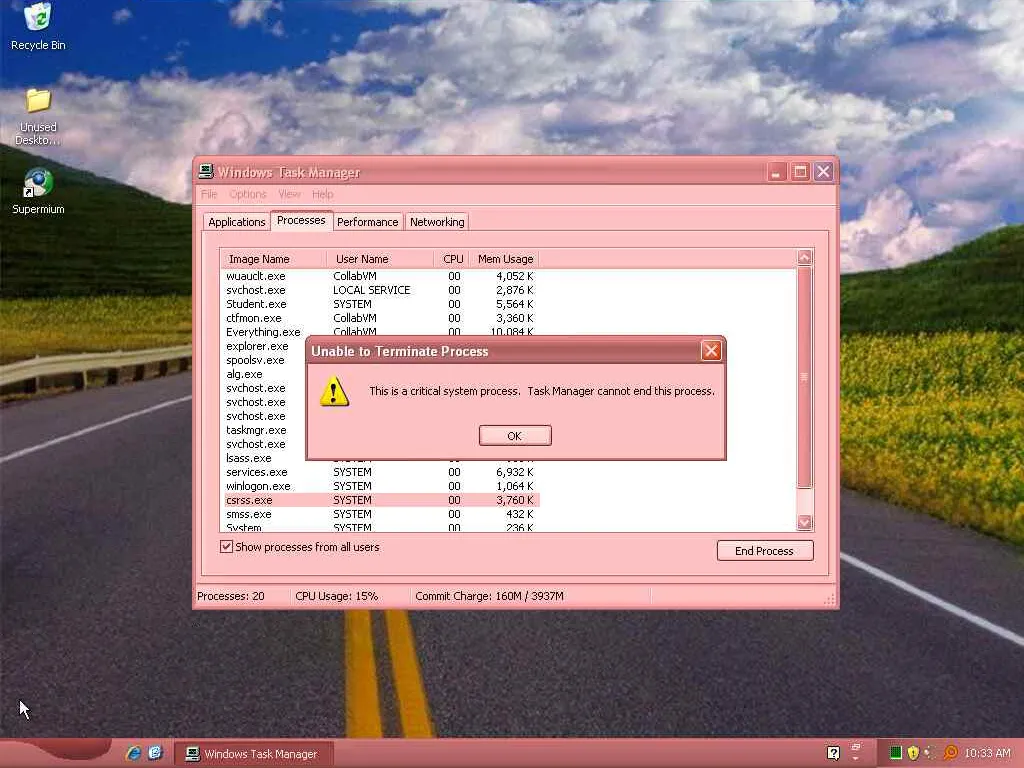The width and height of the screenshot is (1024, 768).
Task: Click the yellow security shield tray icon
Action: 913,753
